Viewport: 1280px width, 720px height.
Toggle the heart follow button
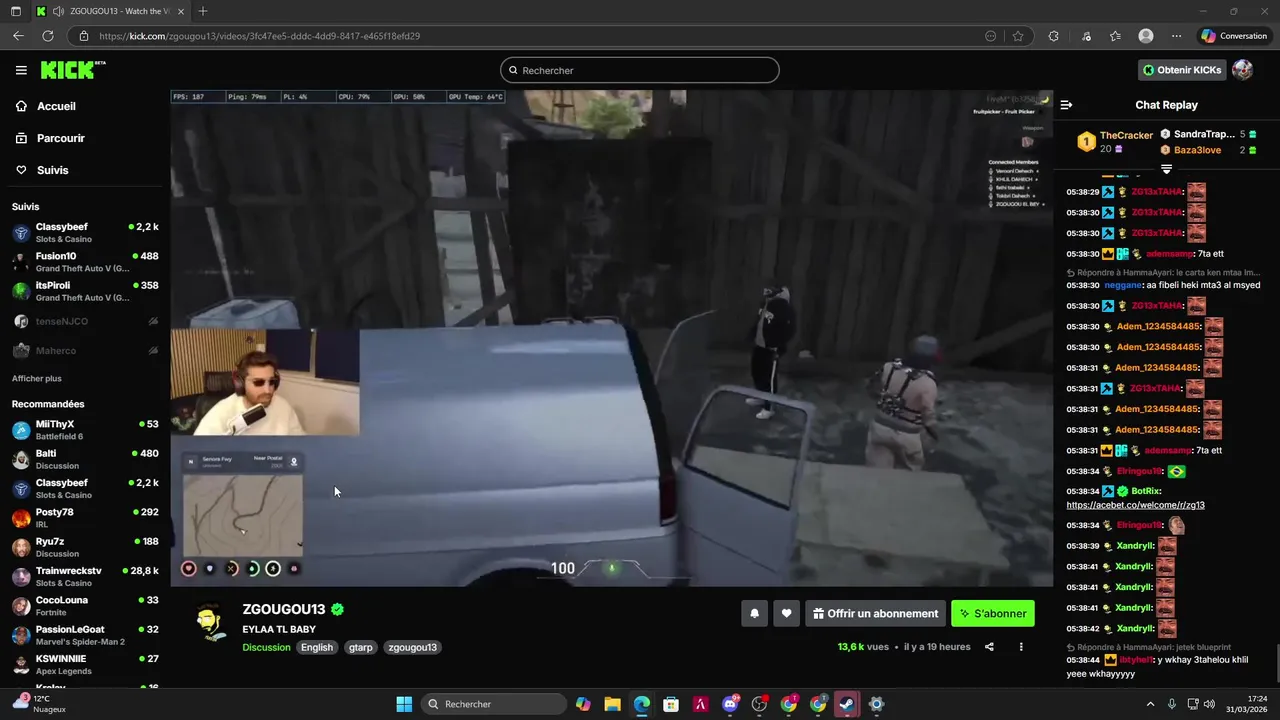(x=787, y=614)
